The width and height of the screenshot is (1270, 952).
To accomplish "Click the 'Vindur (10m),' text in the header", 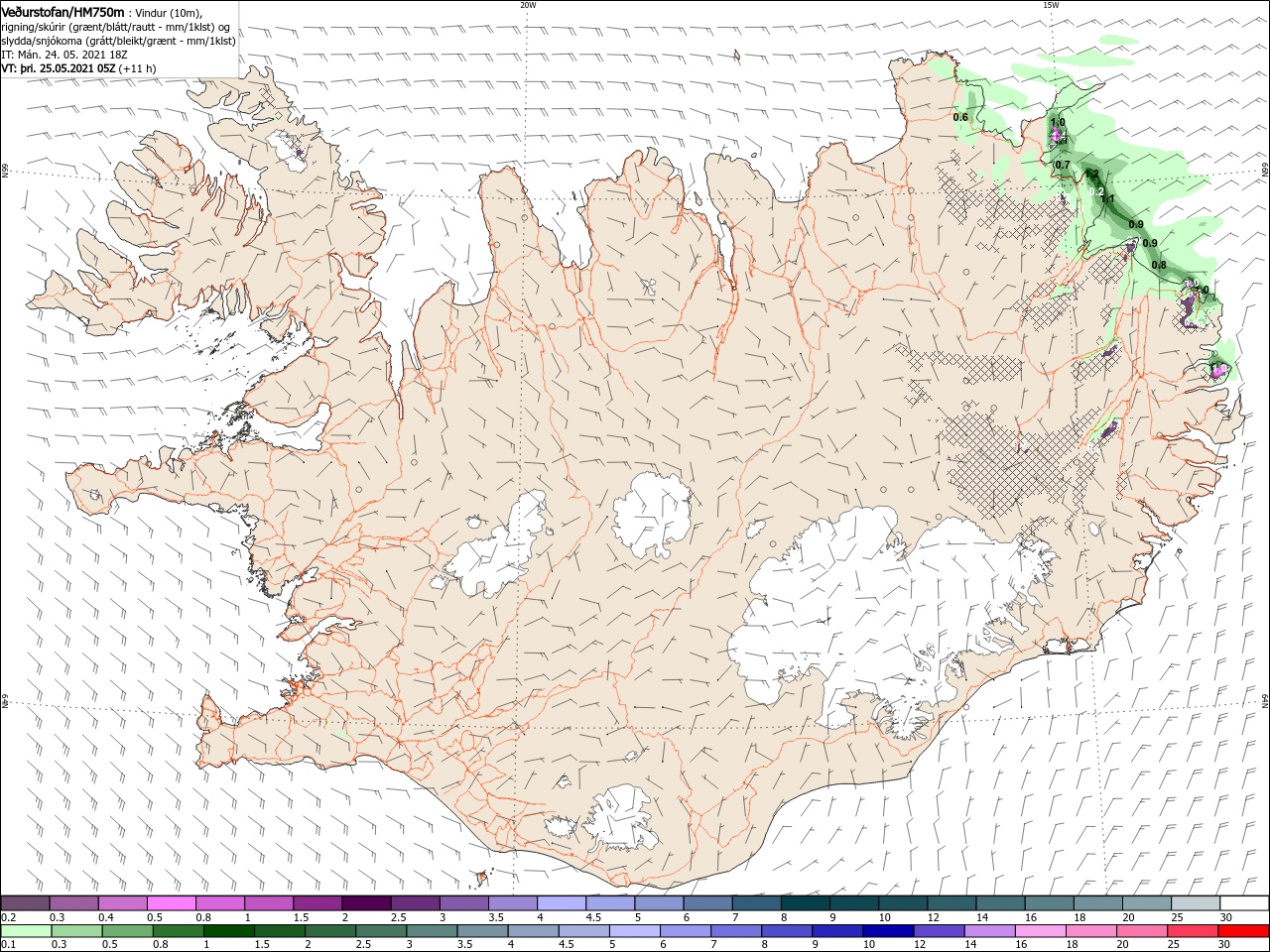I will pyautogui.click(x=167, y=13).
